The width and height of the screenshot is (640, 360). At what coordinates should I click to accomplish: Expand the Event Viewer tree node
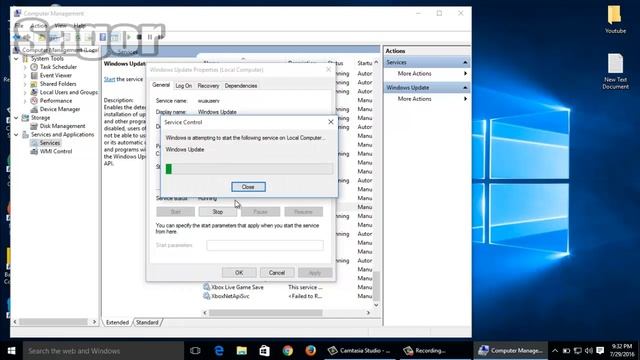click(25, 76)
